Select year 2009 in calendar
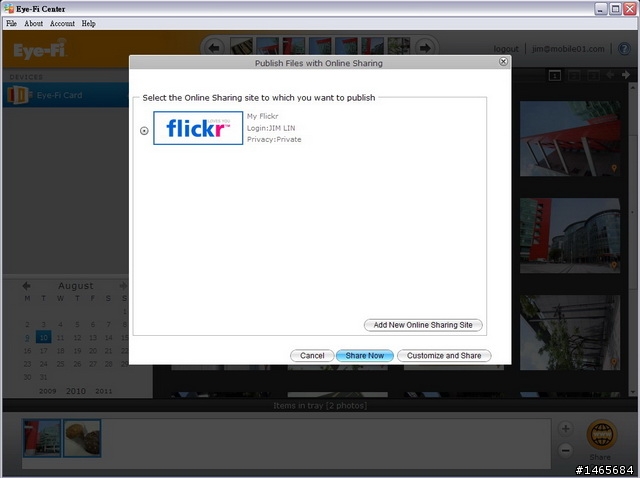This screenshot has height=478, width=640. point(47,391)
